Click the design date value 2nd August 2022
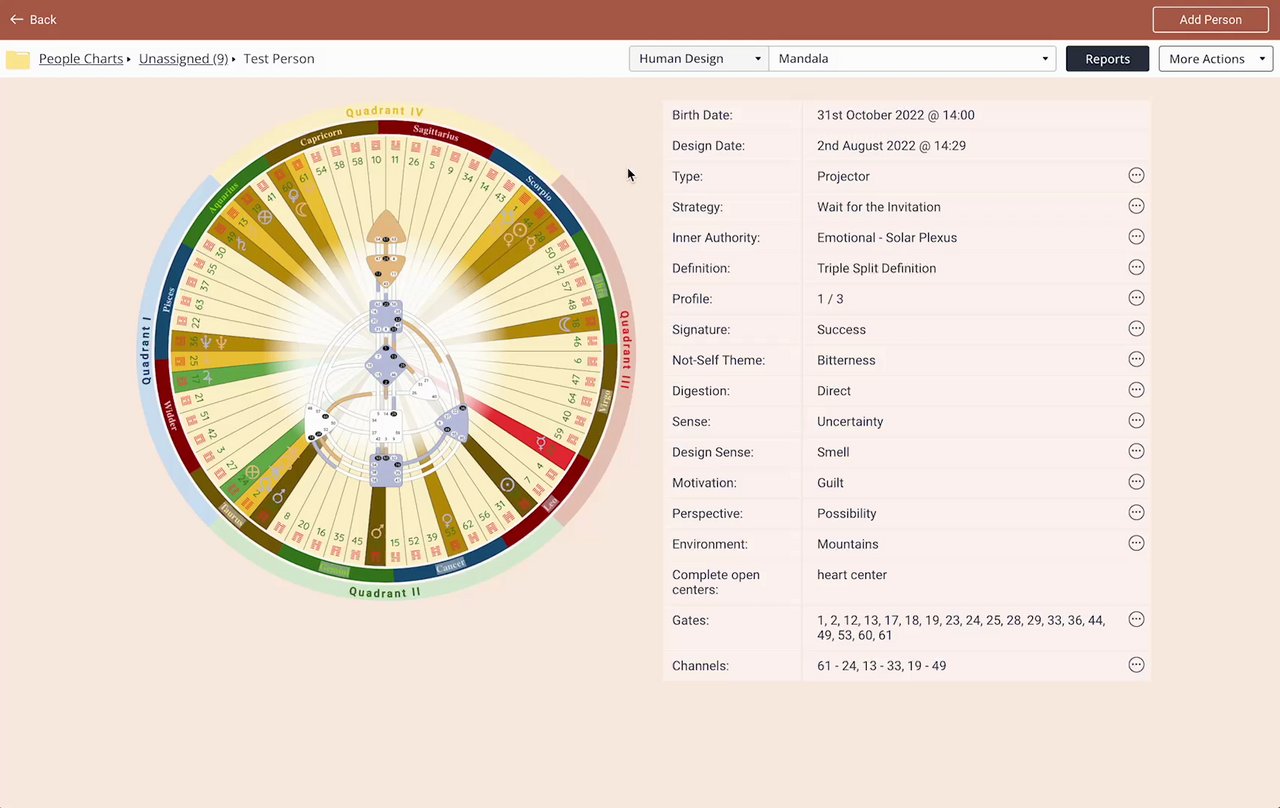Image resolution: width=1280 pixels, height=808 pixels. click(x=891, y=146)
